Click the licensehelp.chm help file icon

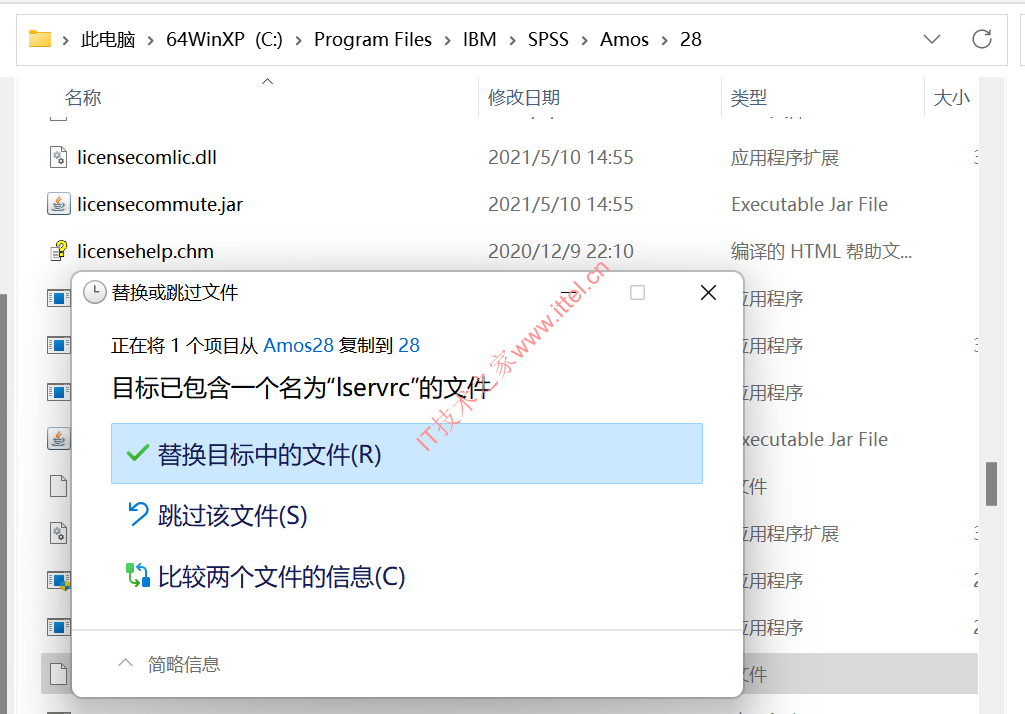[58, 251]
